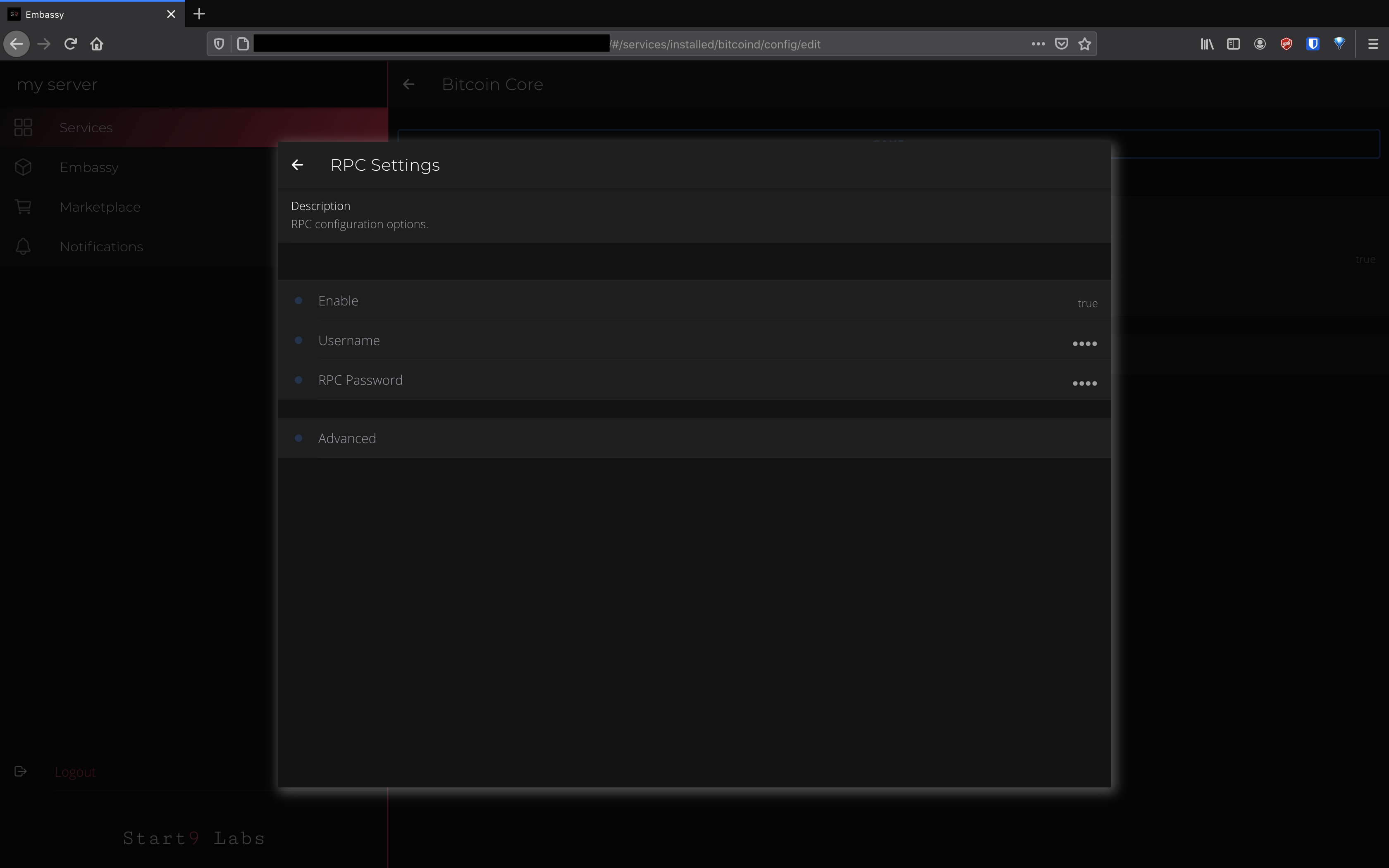Image resolution: width=1389 pixels, height=868 pixels.
Task: Open Firefox account icon
Action: click(x=1259, y=44)
